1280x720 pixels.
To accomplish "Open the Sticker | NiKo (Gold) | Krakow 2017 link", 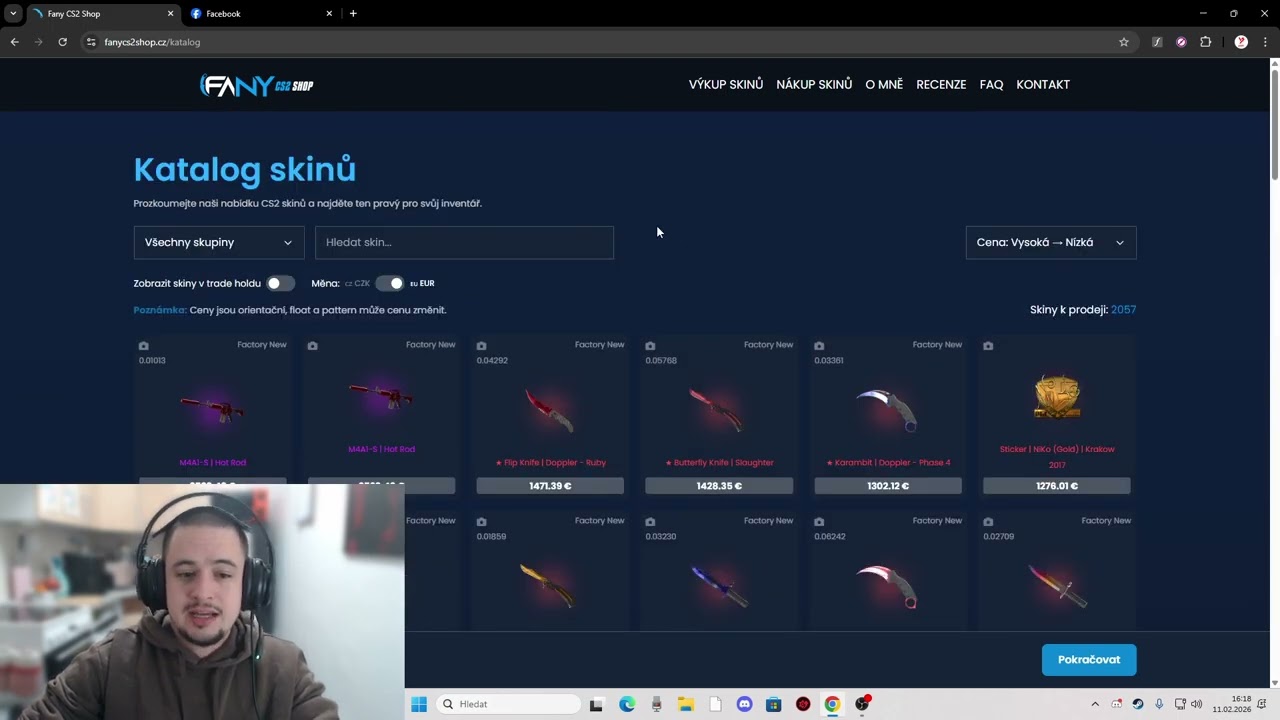I will (1057, 457).
